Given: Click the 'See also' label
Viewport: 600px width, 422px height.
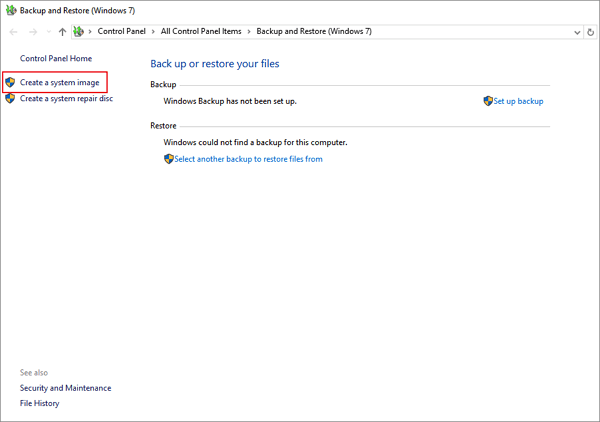Looking at the screenshot, I should [34, 373].
